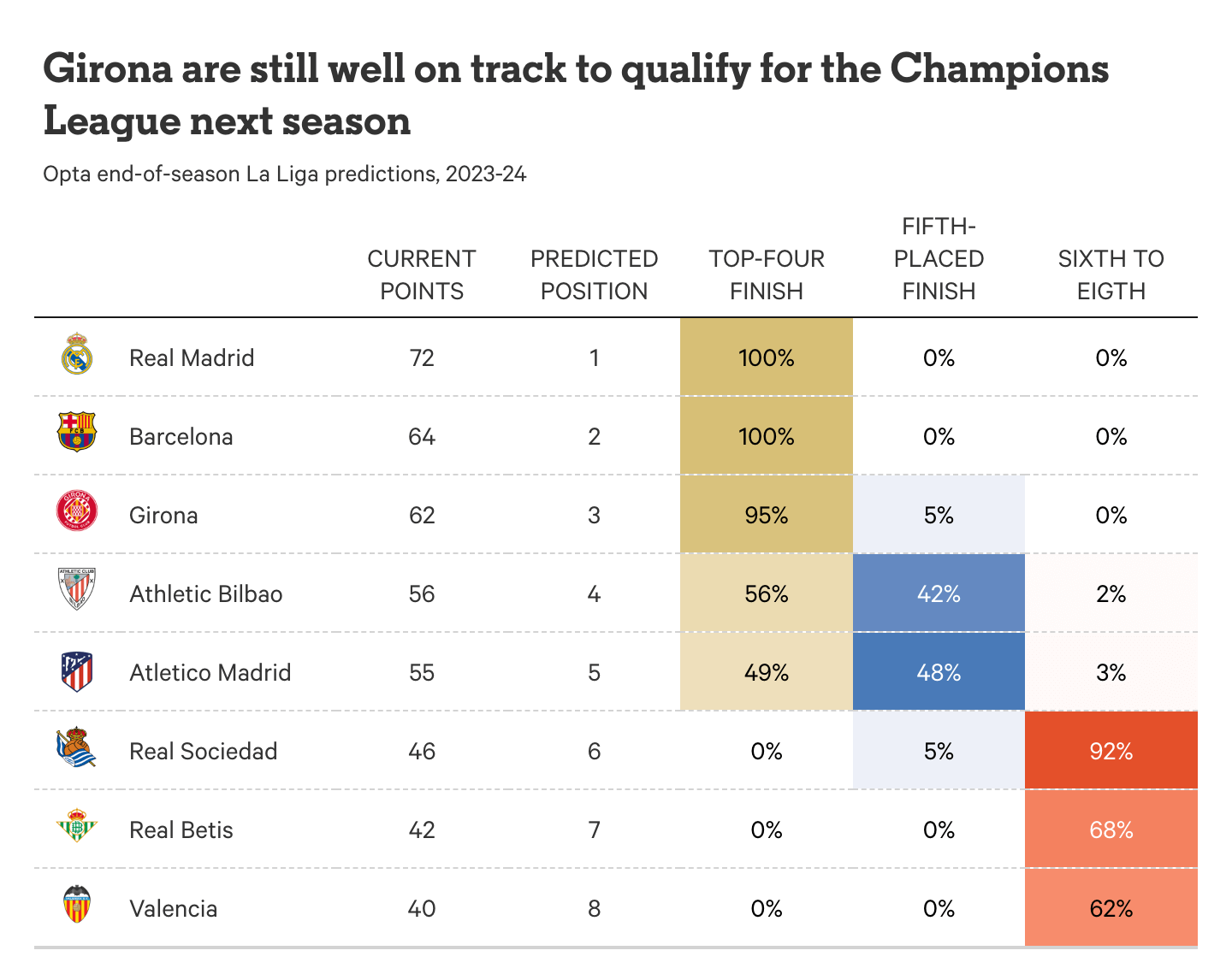Image resolution: width=1232 pixels, height=980 pixels.
Task: Click the Girona team name
Action: click(163, 516)
